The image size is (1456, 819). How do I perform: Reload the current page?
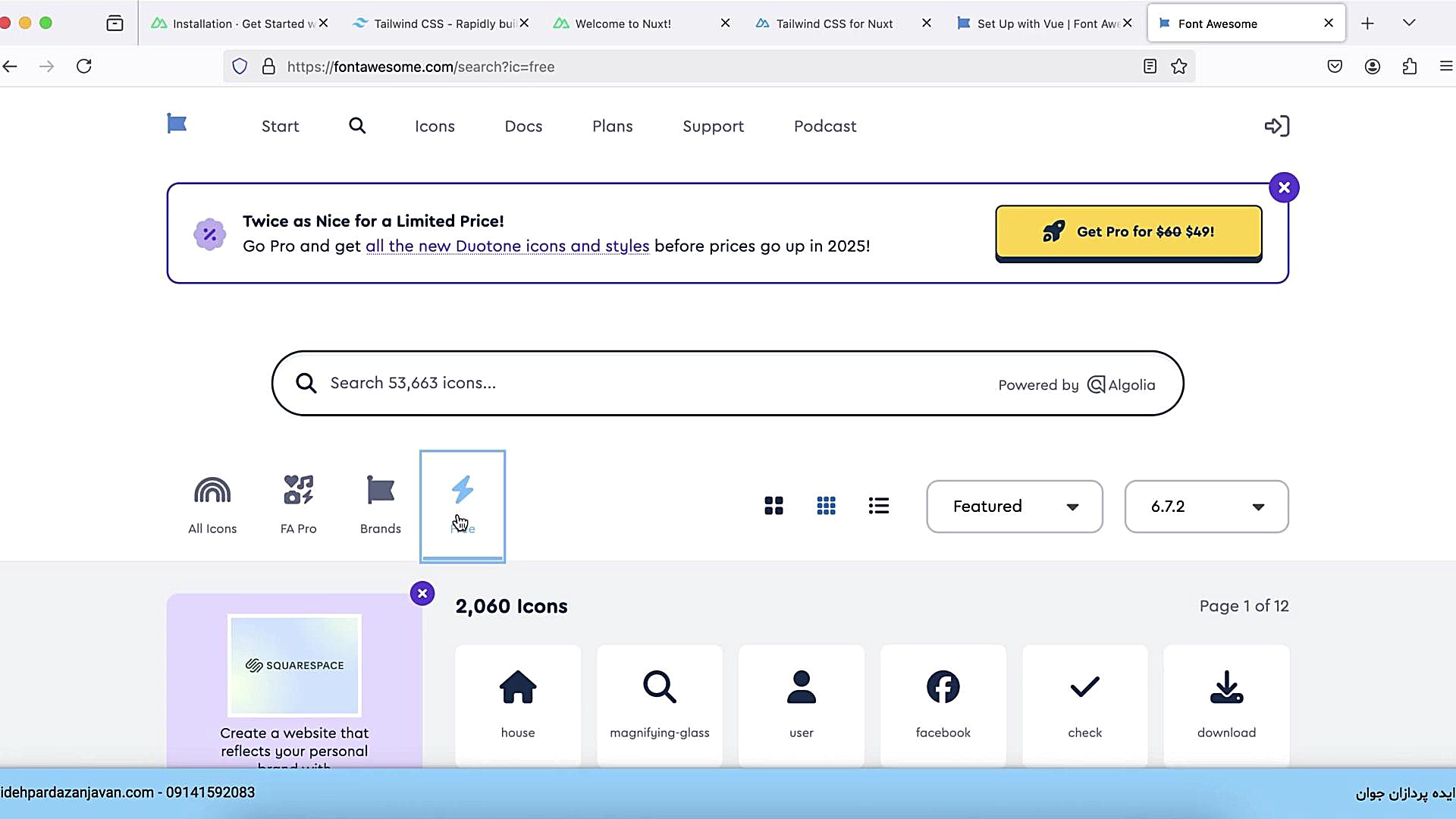tap(84, 66)
